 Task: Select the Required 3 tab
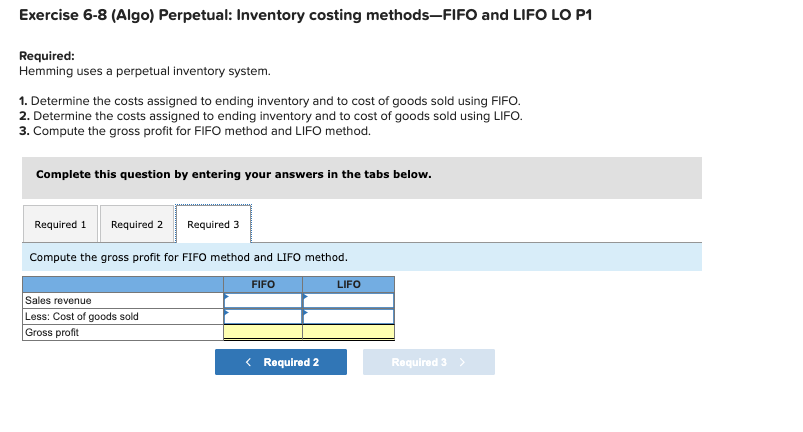coord(213,224)
